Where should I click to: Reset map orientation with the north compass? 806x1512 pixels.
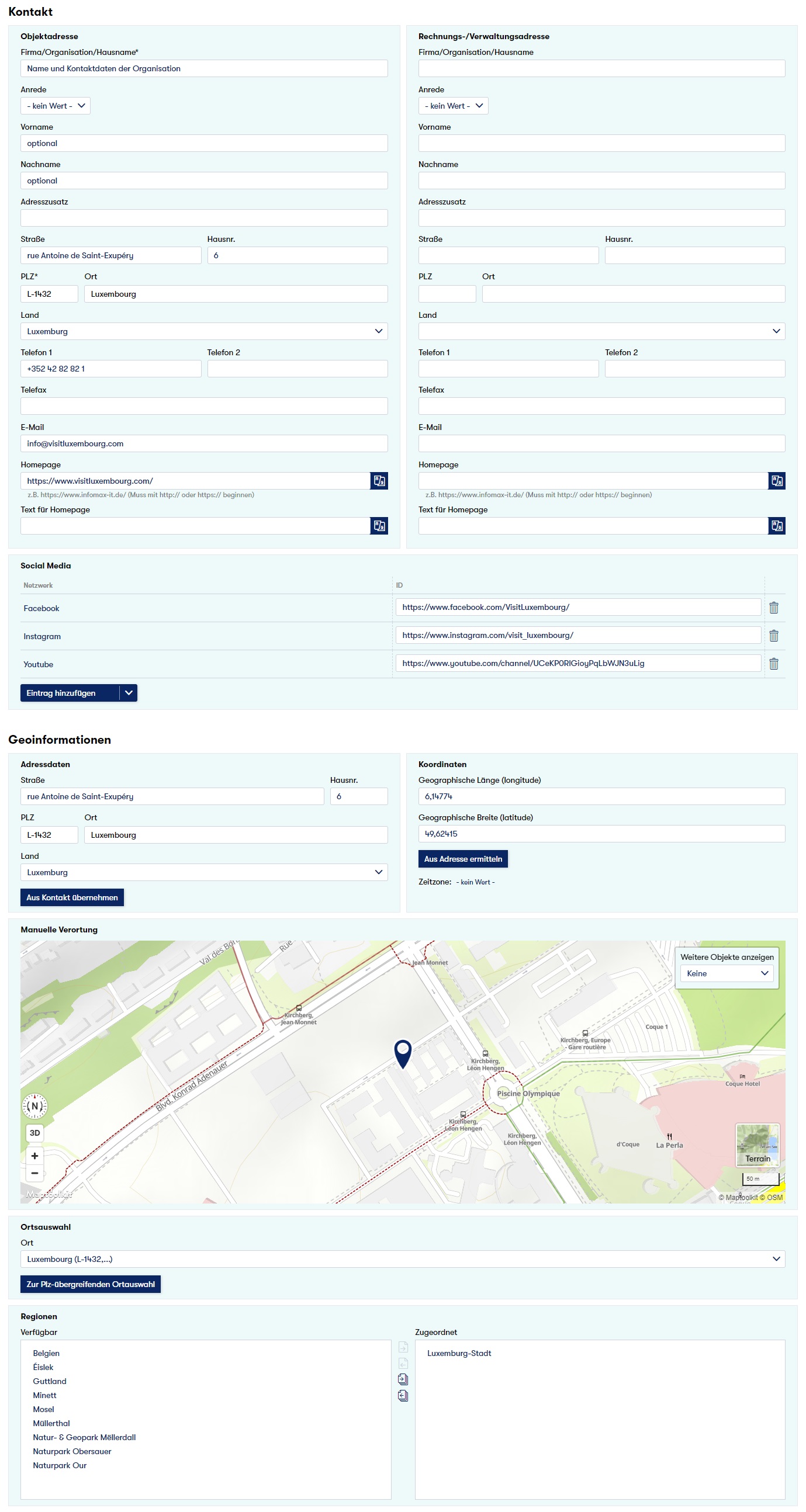pos(34,1106)
